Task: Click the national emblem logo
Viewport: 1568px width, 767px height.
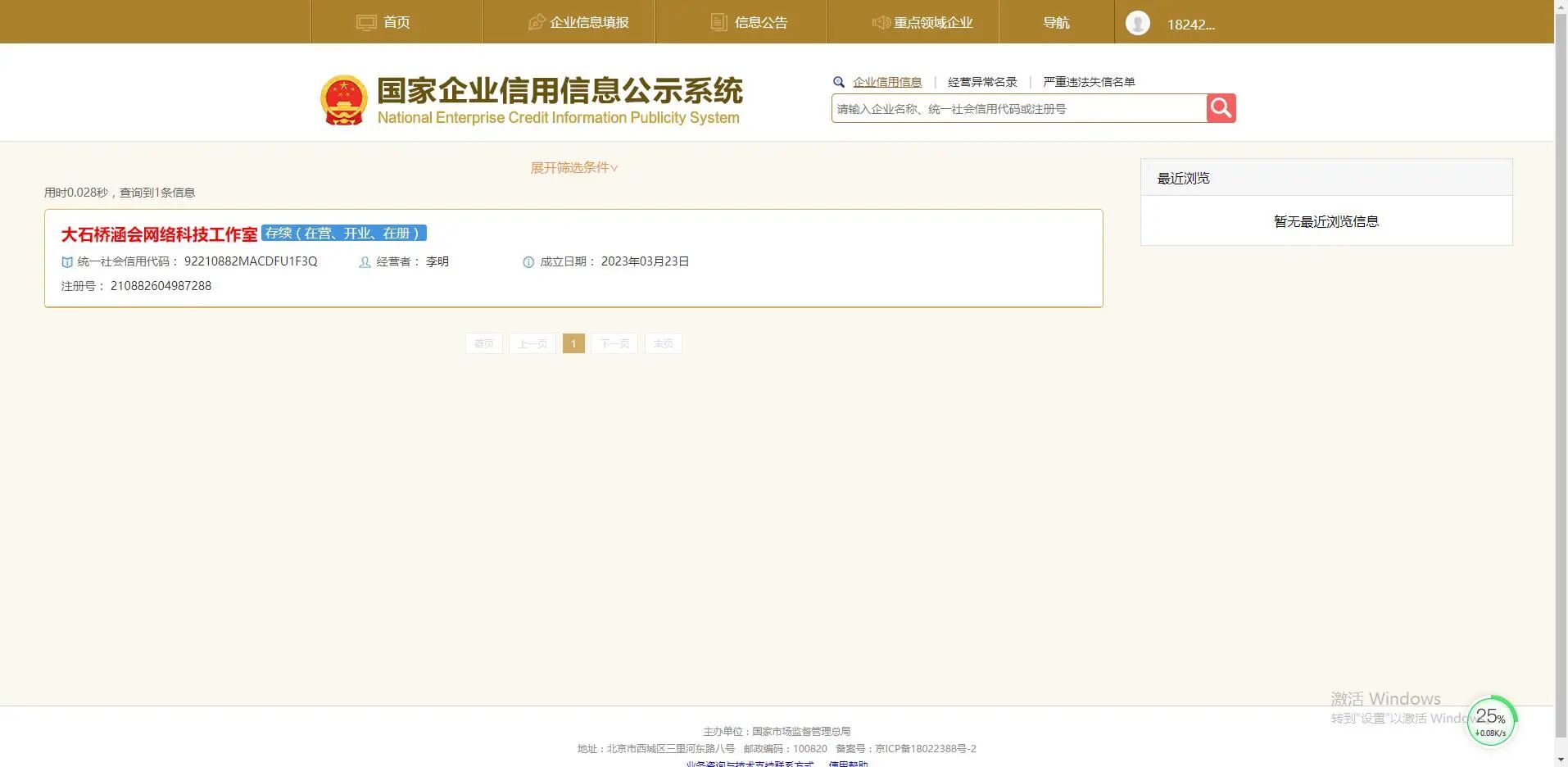Action: pos(343,101)
